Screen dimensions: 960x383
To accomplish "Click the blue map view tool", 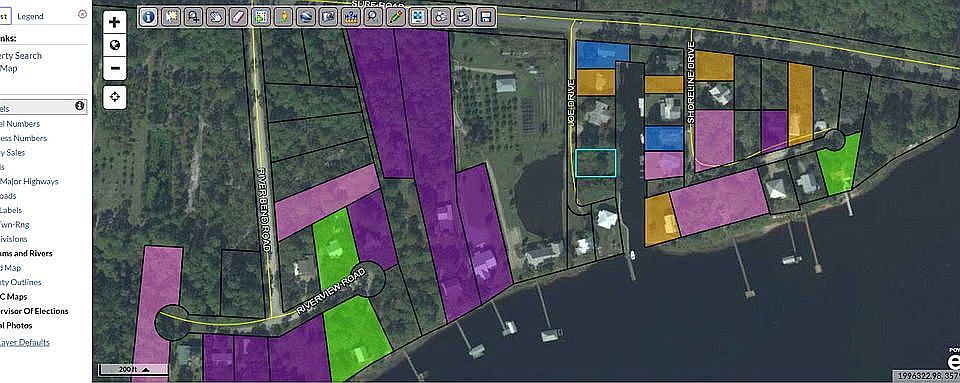I will click(419, 17).
